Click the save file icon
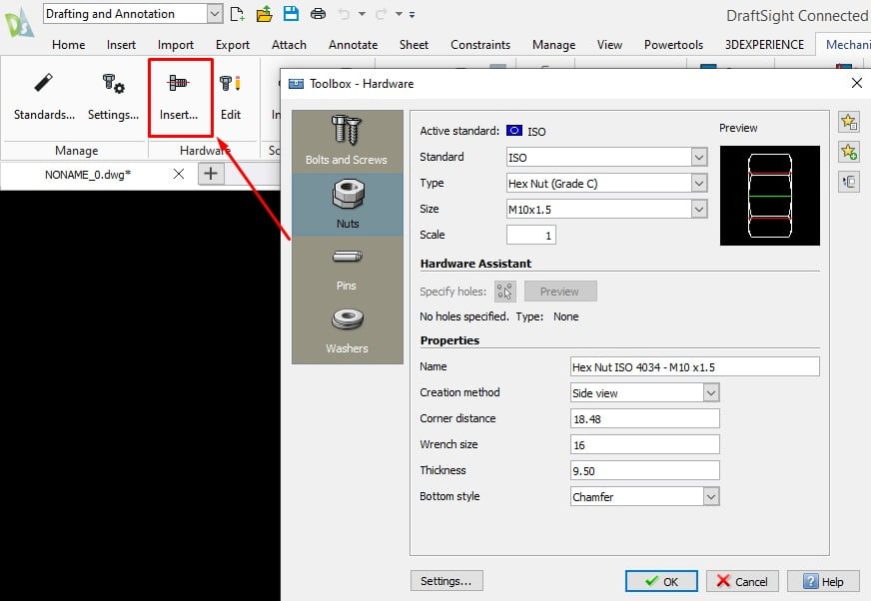The width and height of the screenshot is (871, 601). coord(290,14)
